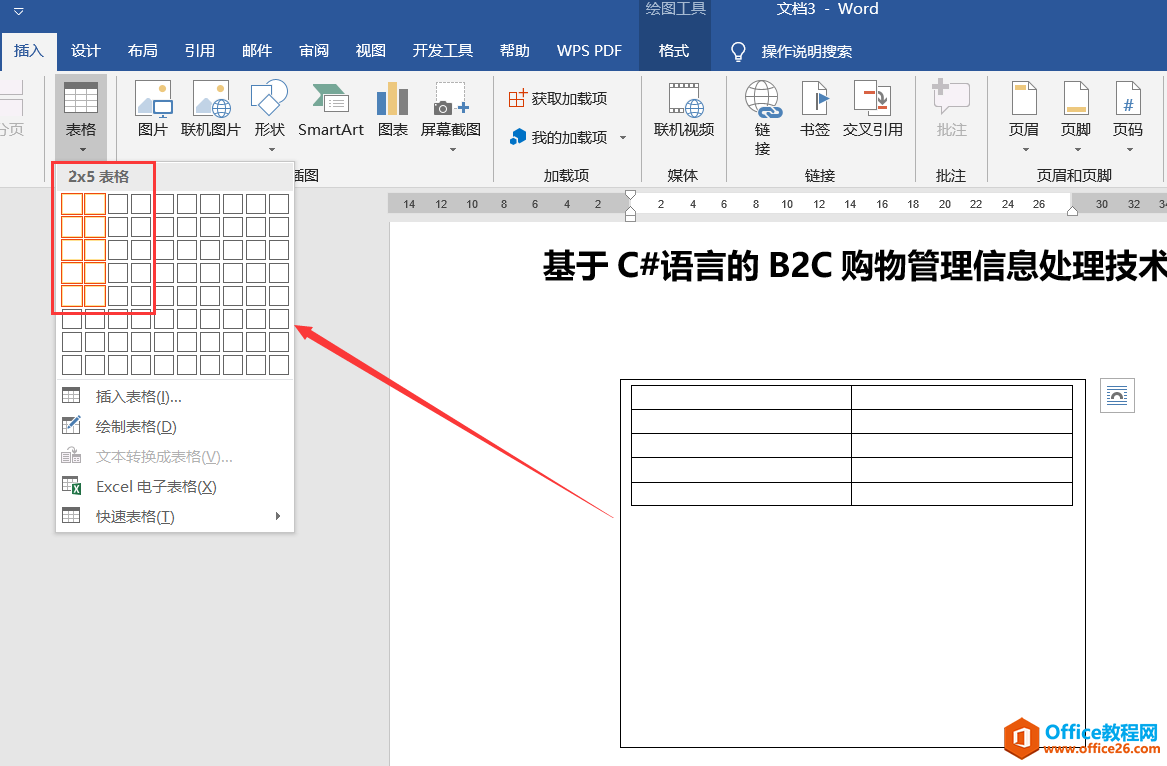Insert 联机视频 online video

(684, 109)
